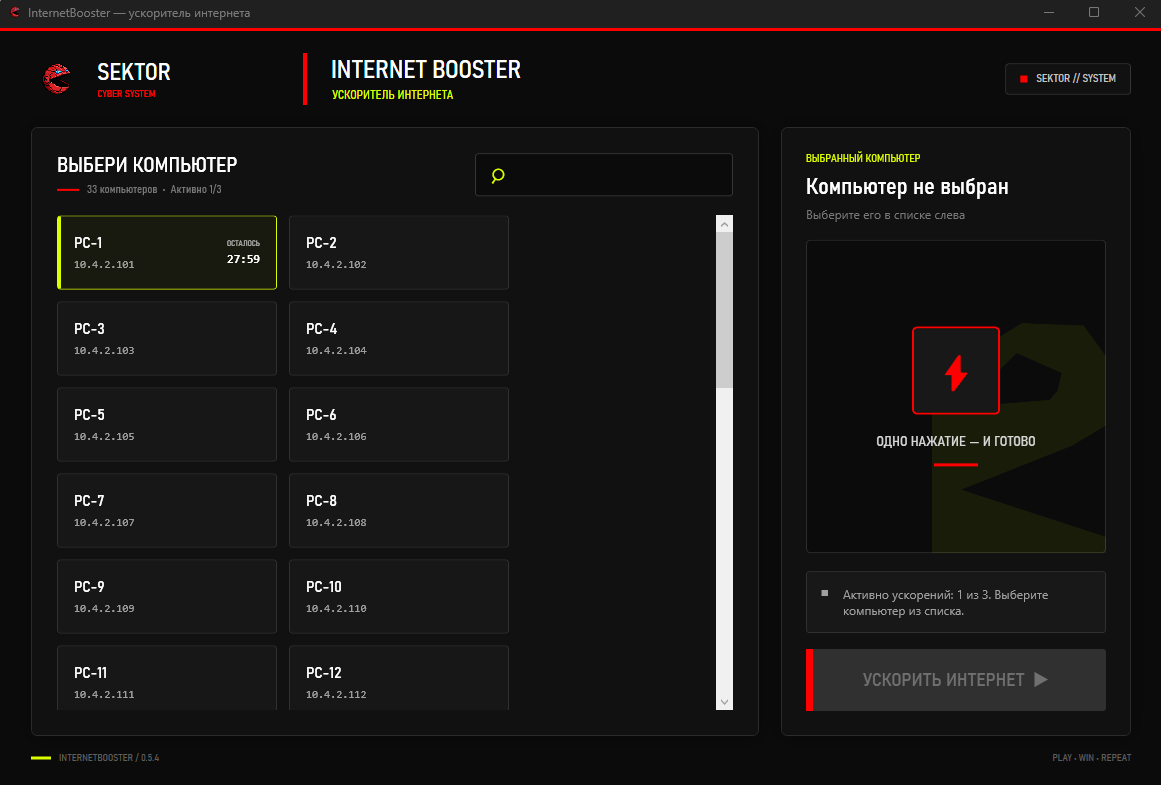Maximize the InternetBooster window
This screenshot has width=1161, height=785.
pos(1094,13)
